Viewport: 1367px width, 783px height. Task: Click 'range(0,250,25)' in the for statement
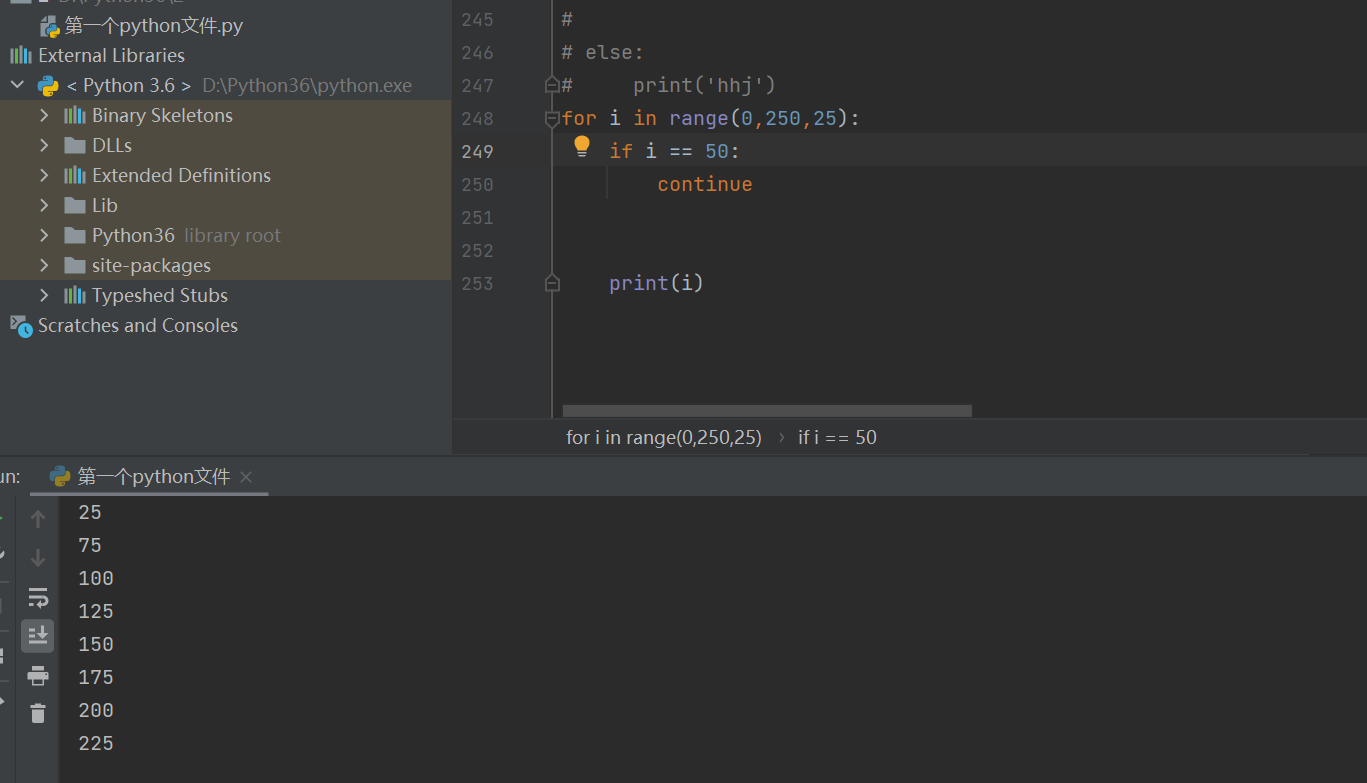coord(759,119)
